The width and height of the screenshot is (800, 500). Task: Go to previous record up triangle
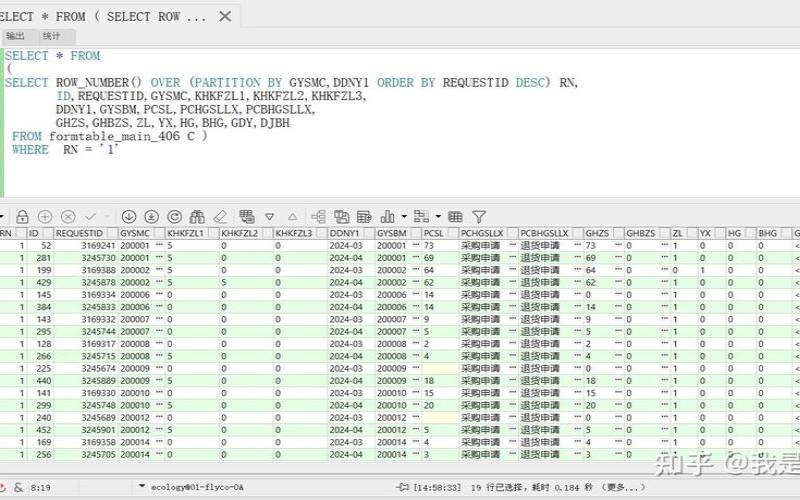pos(292,217)
